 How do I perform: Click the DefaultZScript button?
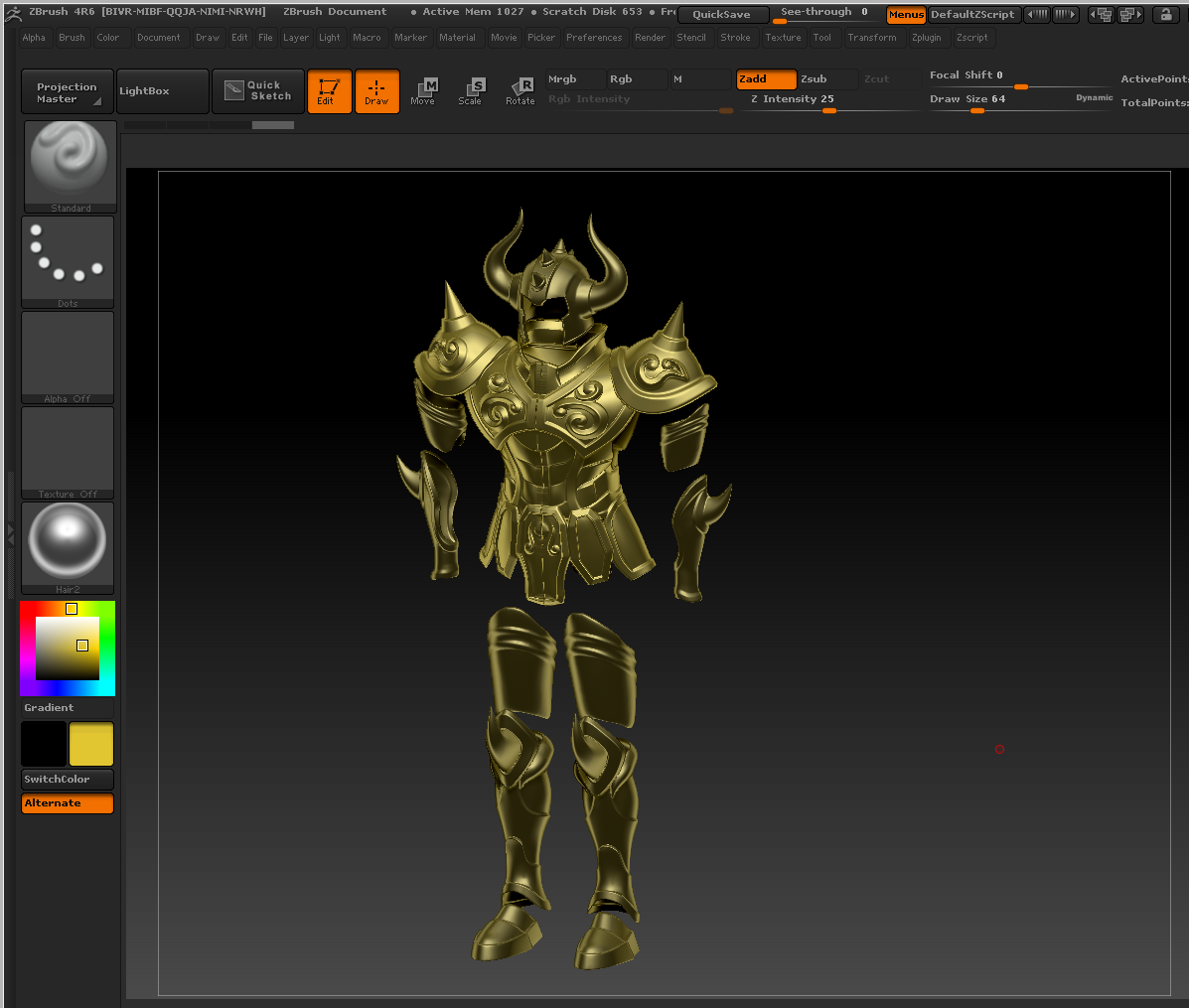point(972,14)
